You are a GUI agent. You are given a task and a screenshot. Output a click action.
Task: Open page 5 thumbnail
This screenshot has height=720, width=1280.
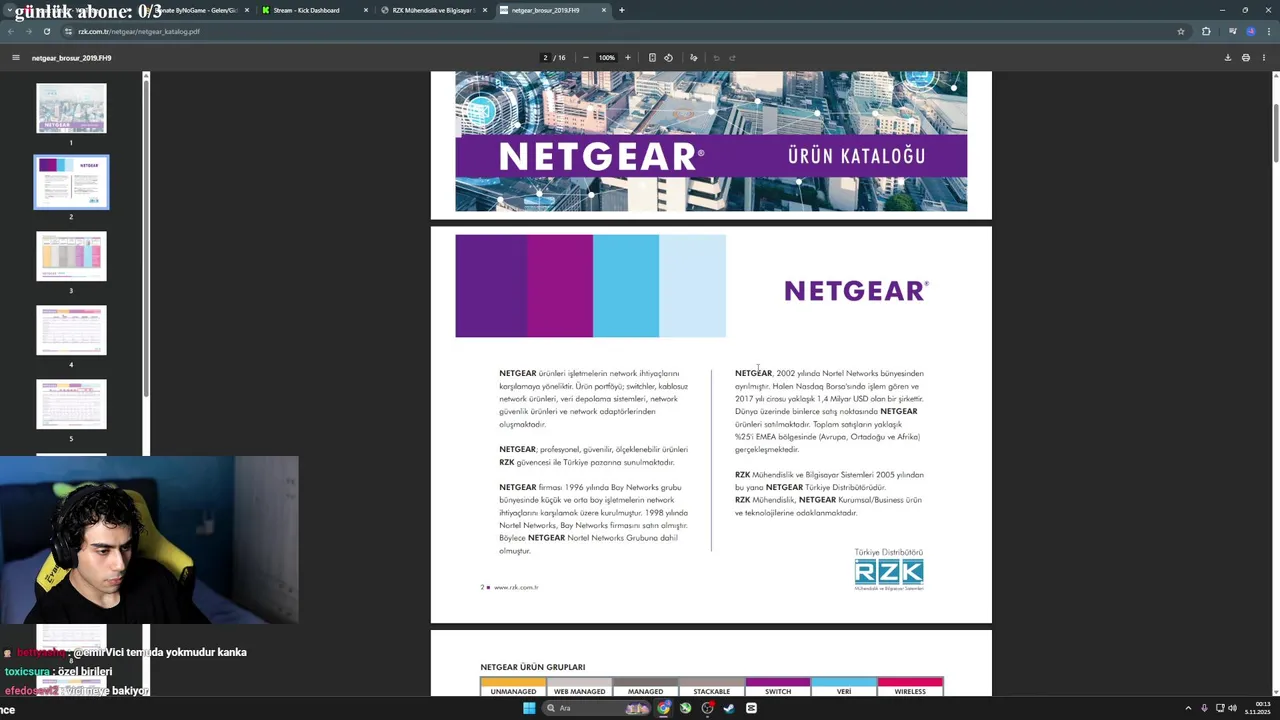(71, 404)
